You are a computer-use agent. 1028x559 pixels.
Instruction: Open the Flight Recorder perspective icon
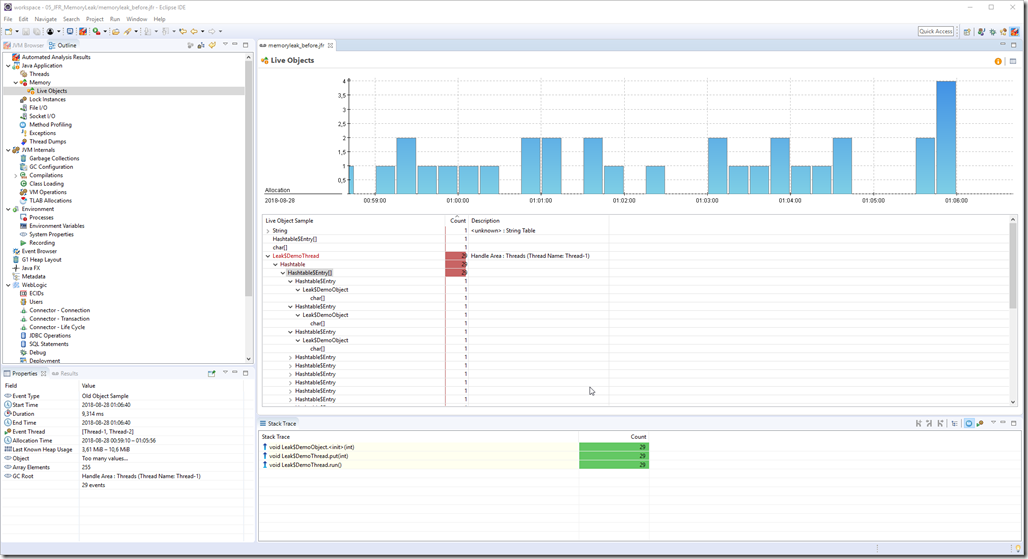[x=1015, y=31]
